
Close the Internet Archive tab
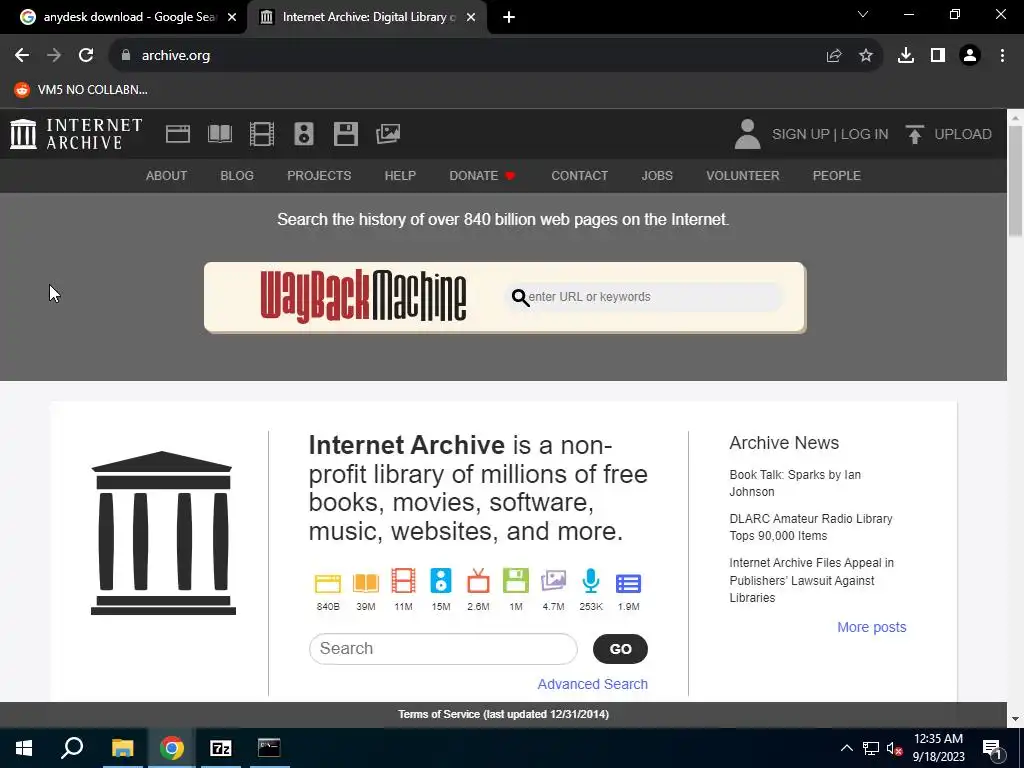click(x=471, y=17)
